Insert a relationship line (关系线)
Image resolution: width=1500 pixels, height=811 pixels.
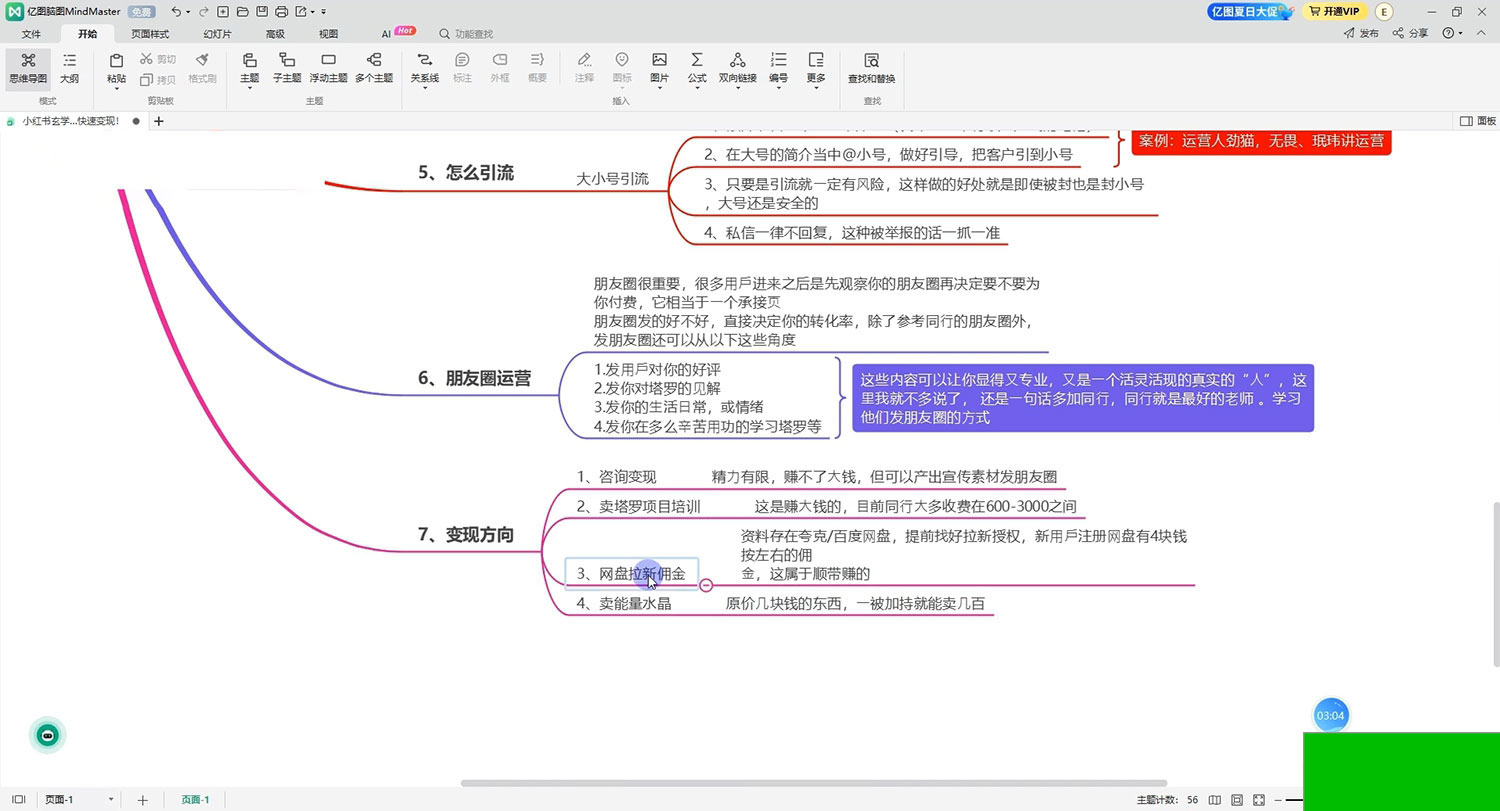coord(424,67)
